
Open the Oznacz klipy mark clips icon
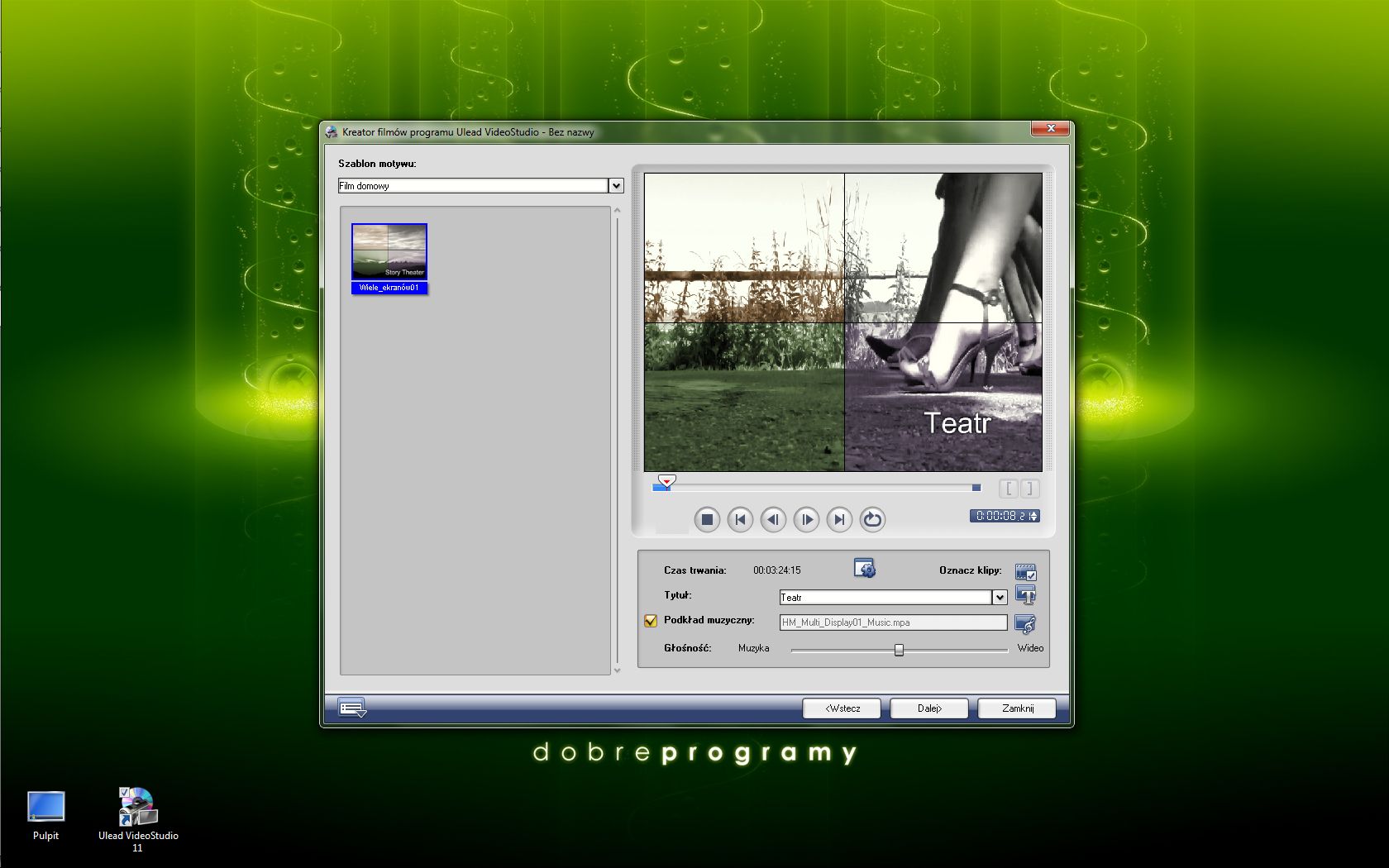pos(1025,571)
